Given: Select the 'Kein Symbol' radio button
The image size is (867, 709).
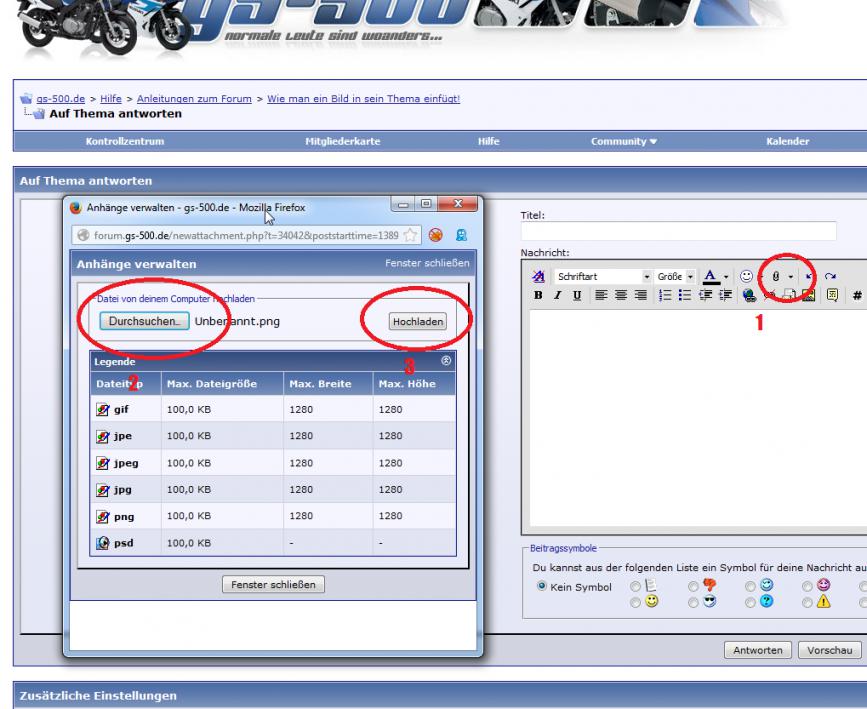Looking at the screenshot, I should [x=541, y=587].
